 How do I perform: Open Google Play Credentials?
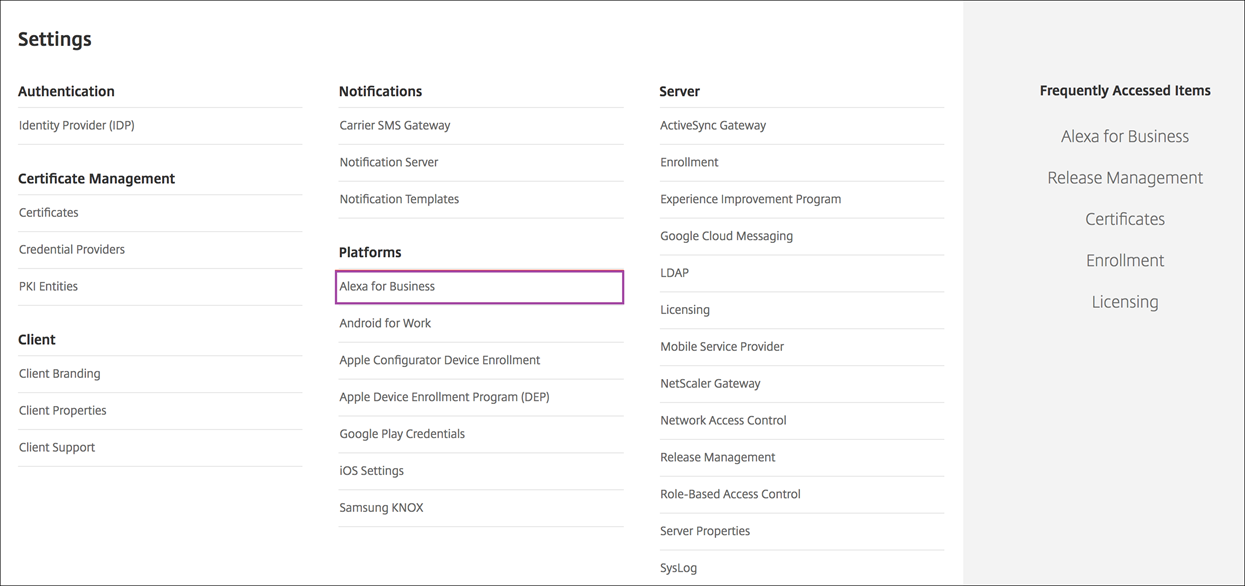click(402, 434)
